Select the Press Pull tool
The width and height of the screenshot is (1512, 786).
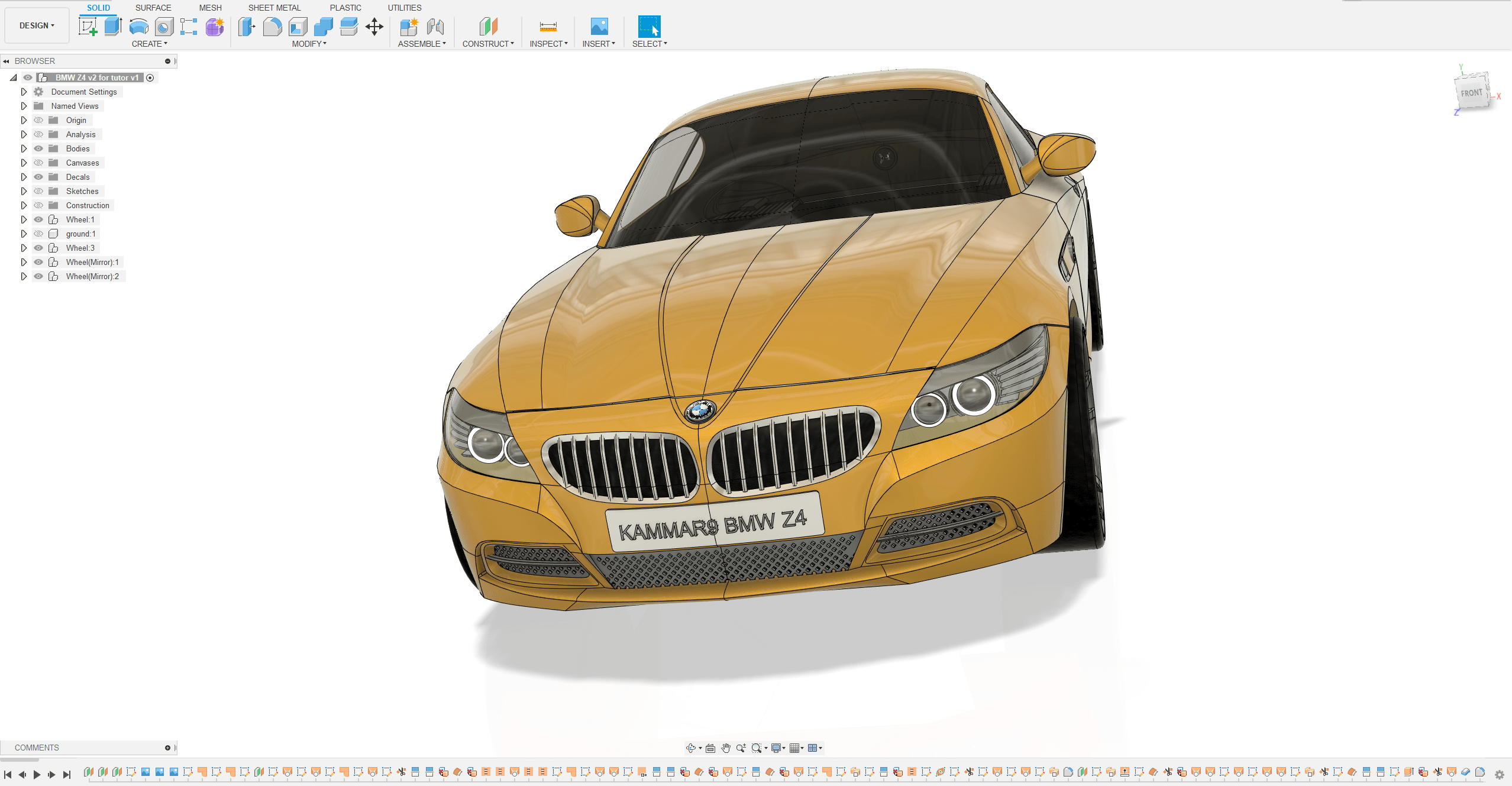[x=247, y=27]
